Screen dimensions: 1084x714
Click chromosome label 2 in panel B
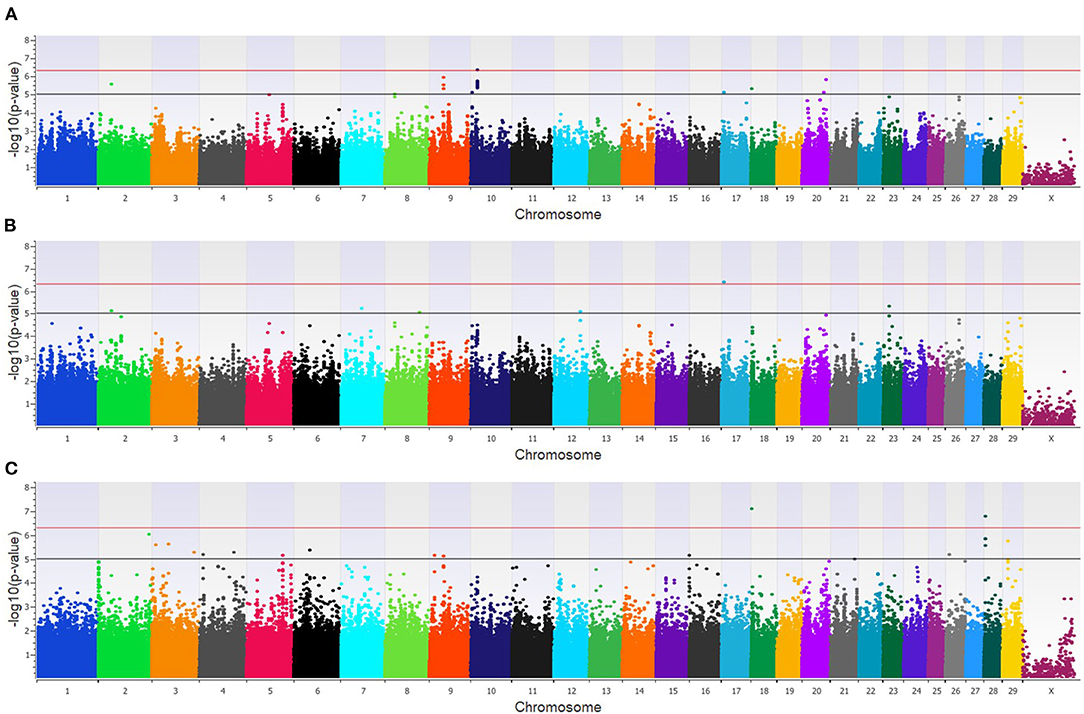[125, 439]
